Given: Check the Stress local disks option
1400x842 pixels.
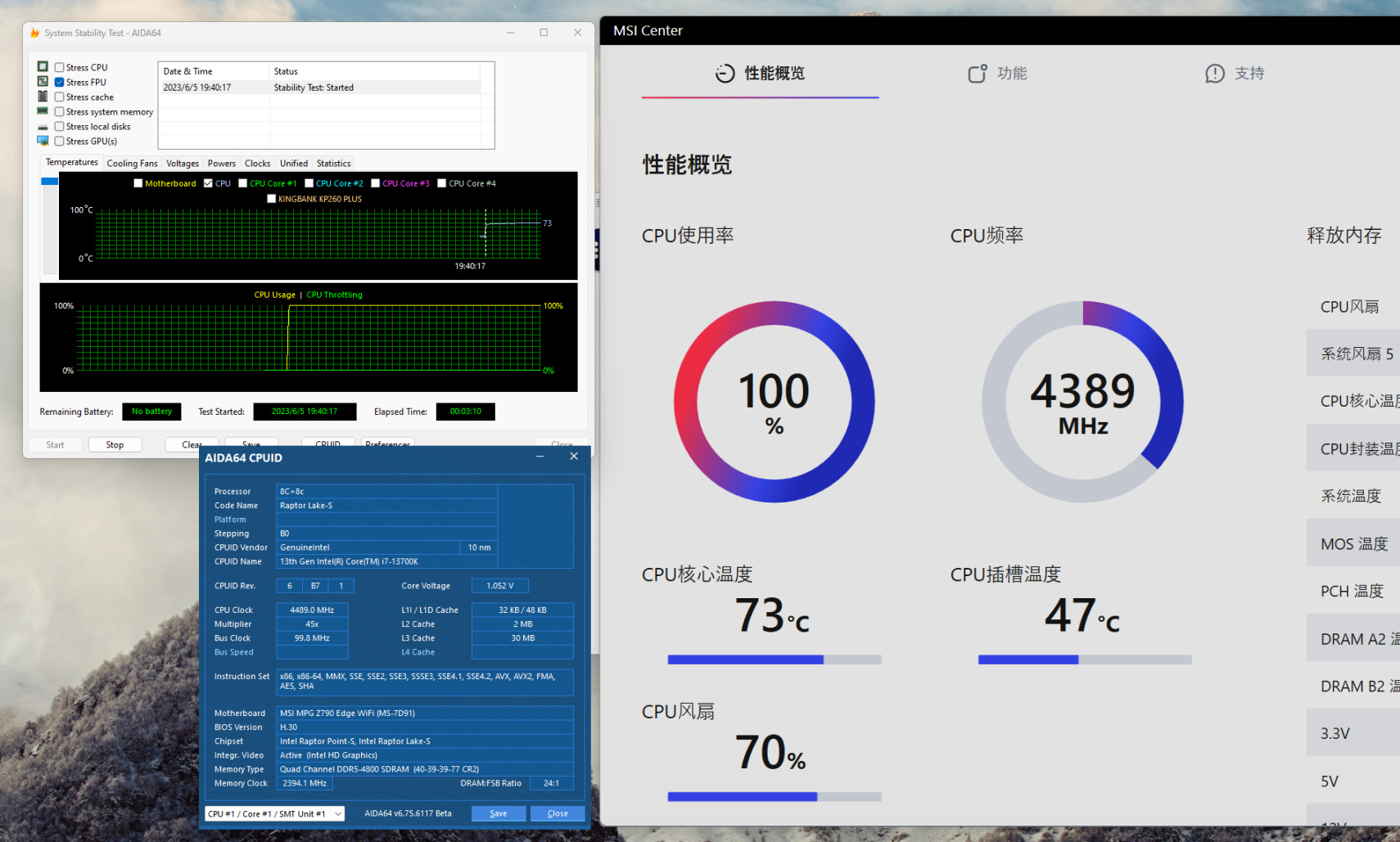Looking at the screenshot, I should pos(59,126).
